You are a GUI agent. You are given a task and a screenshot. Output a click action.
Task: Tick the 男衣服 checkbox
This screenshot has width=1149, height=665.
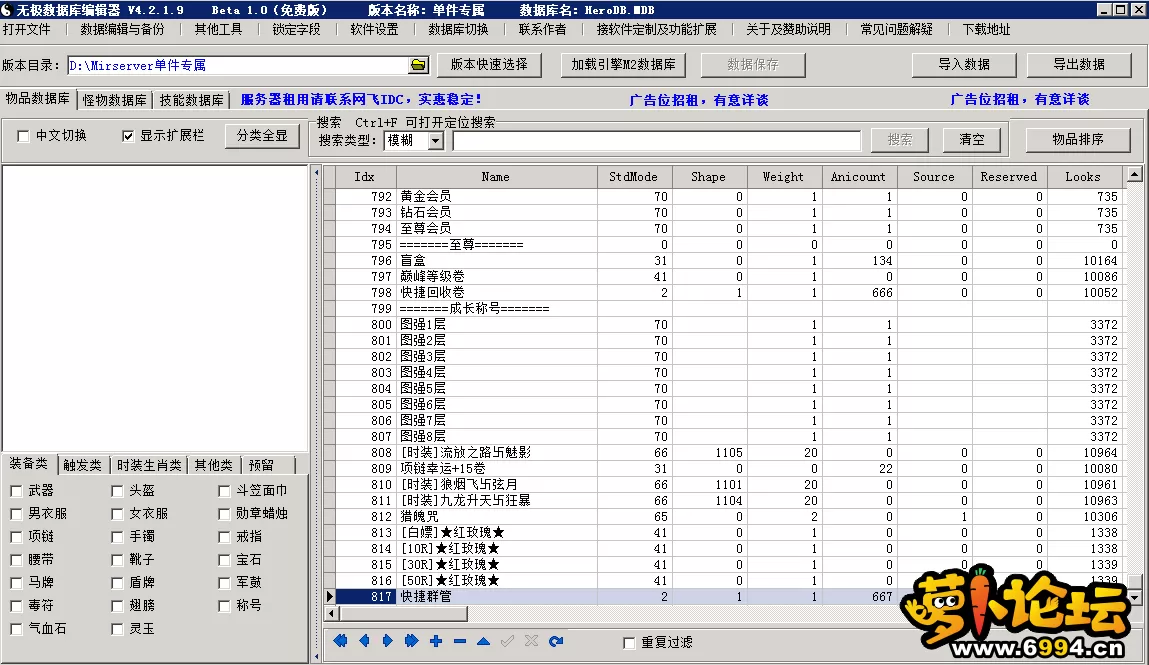[x=16, y=514]
